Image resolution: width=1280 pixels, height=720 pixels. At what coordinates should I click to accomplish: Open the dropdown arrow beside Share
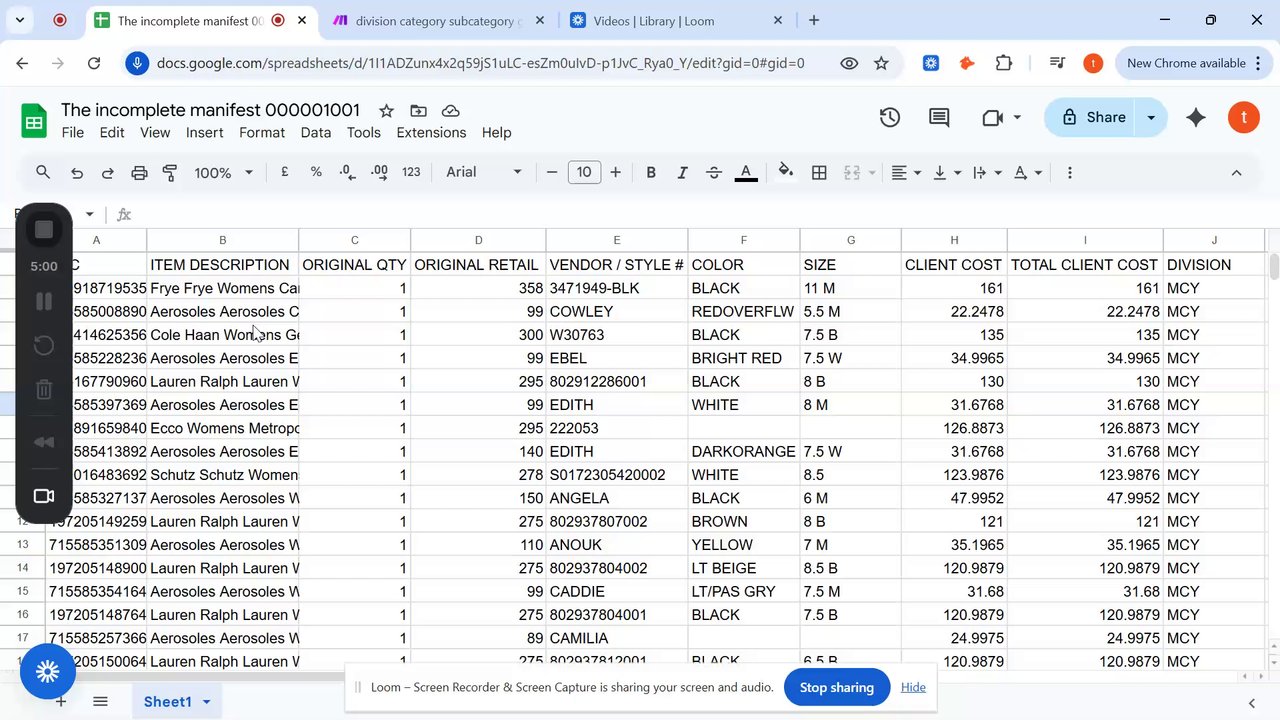(1151, 117)
